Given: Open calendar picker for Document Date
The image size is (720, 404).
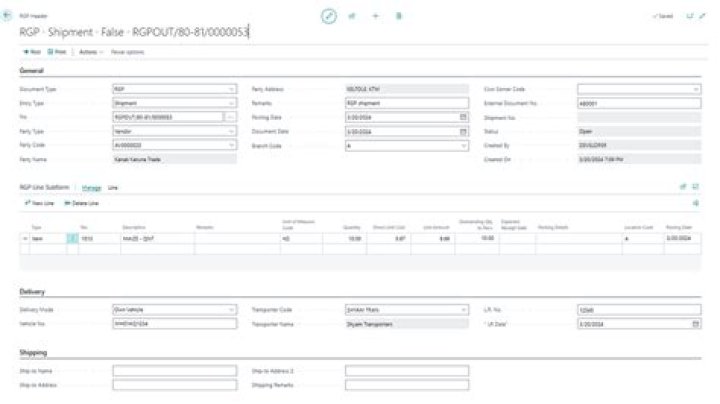Looking at the screenshot, I should 463,132.
